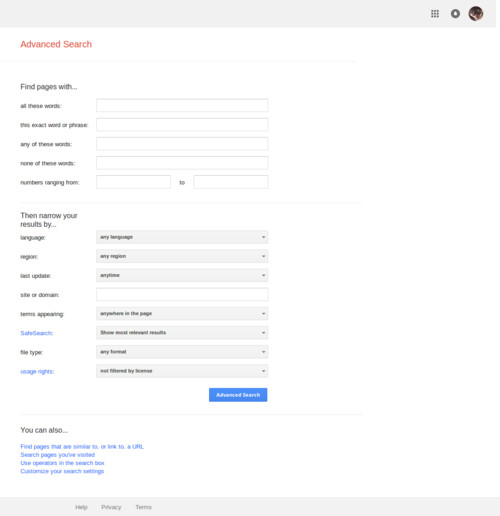
Task: Open the Privacy footer link
Action: (111, 507)
